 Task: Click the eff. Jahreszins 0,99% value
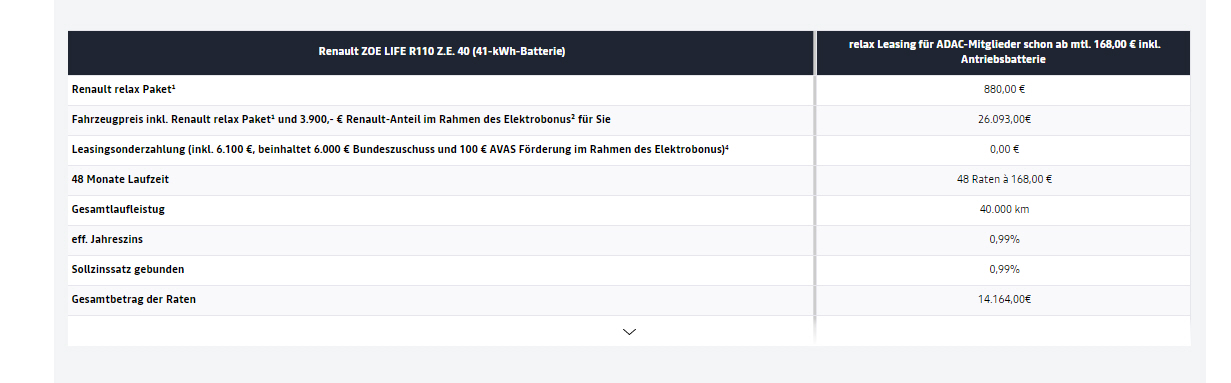coord(1004,239)
